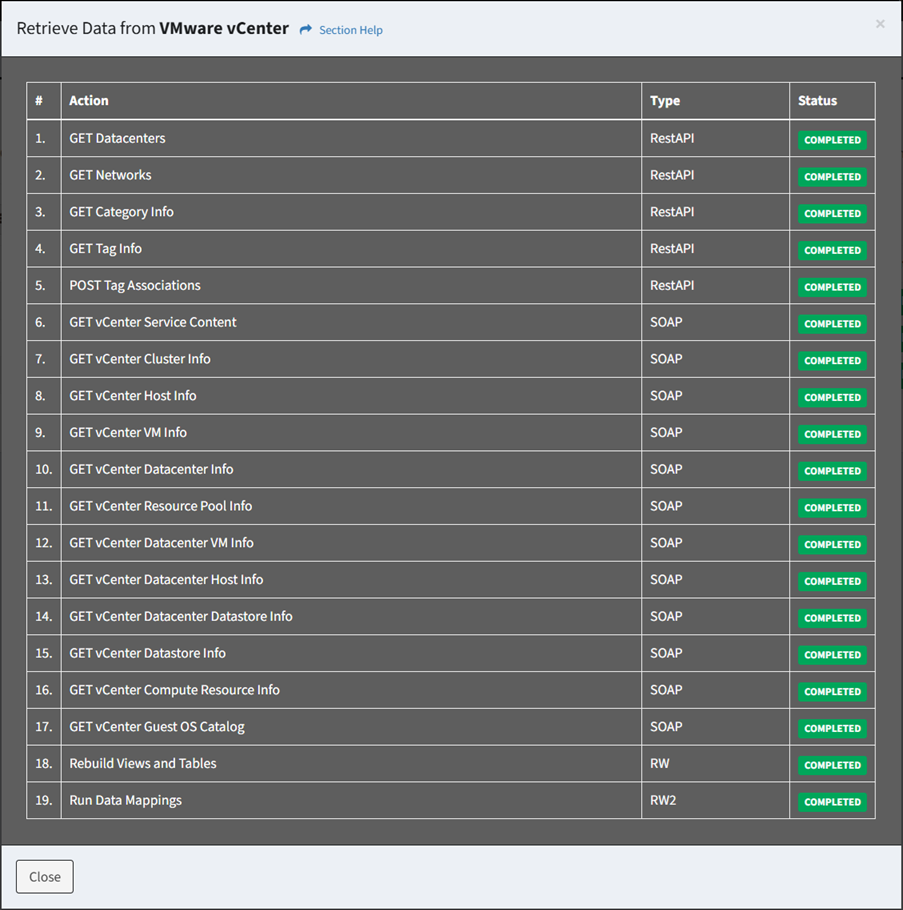903x910 pixels.
Task: Click COMPLETED badge for GET Networks
Action: point(832,176)
